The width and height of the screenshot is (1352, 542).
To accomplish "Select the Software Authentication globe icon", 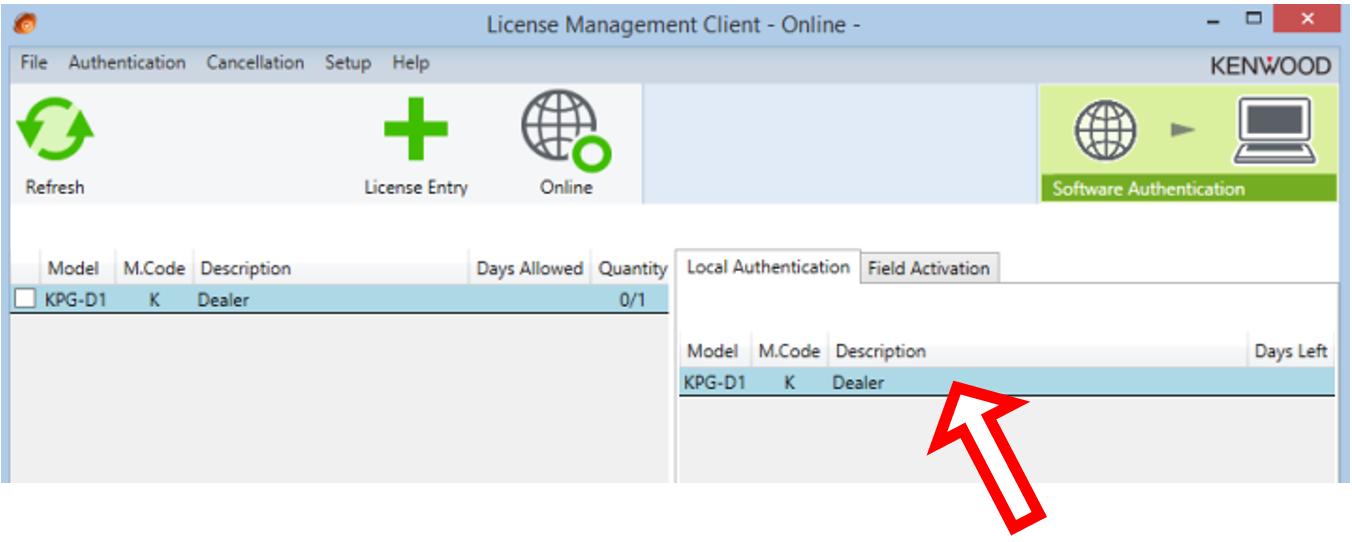I will coord(1106,131).
